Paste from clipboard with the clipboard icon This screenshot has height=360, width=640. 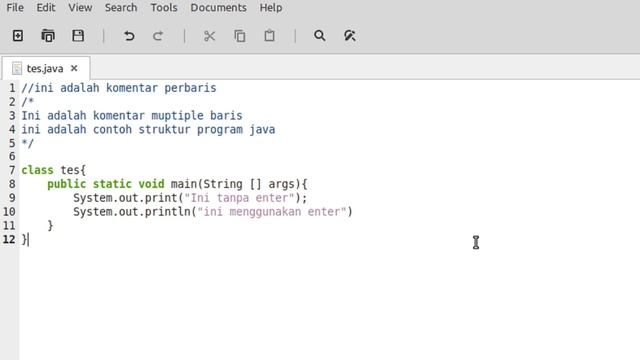click(269, 36)
